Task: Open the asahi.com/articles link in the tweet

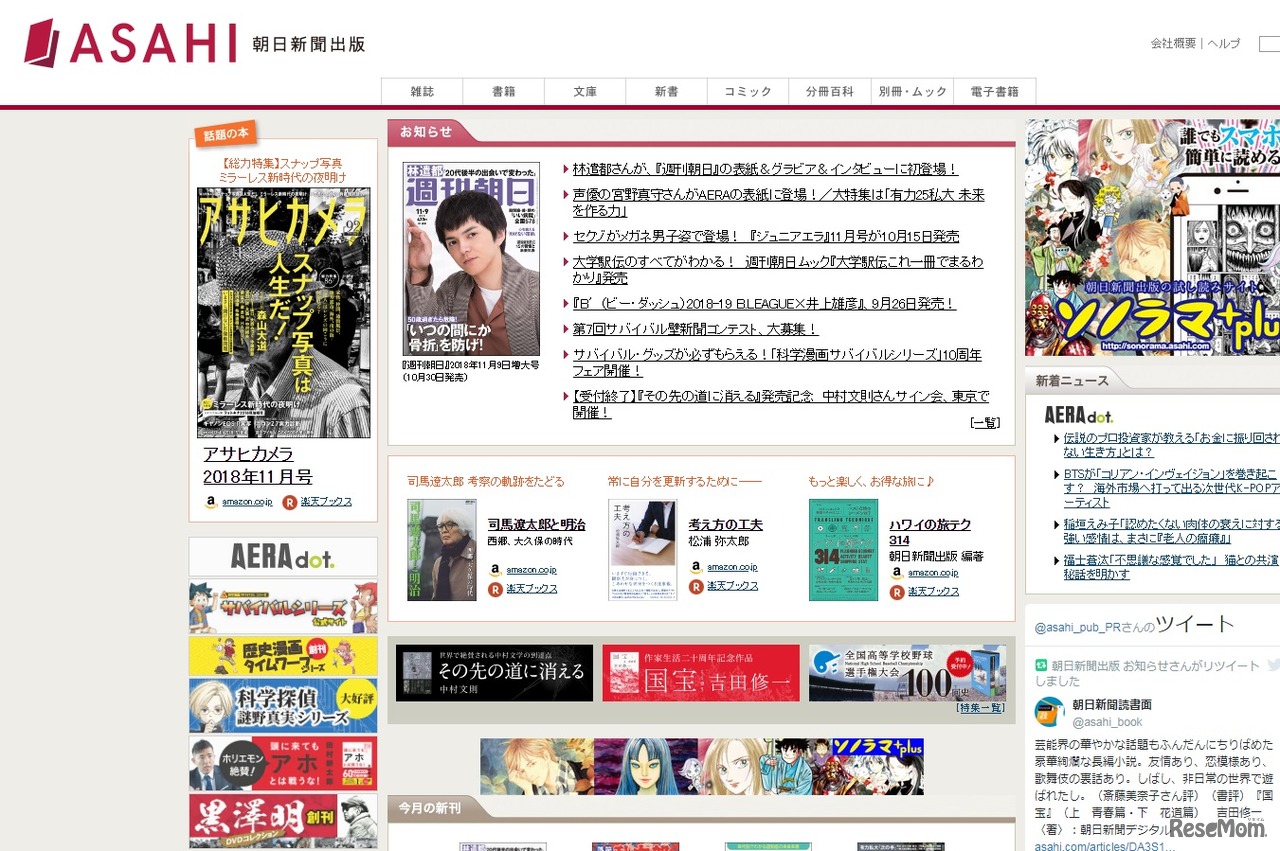Action: (1104, 846)
